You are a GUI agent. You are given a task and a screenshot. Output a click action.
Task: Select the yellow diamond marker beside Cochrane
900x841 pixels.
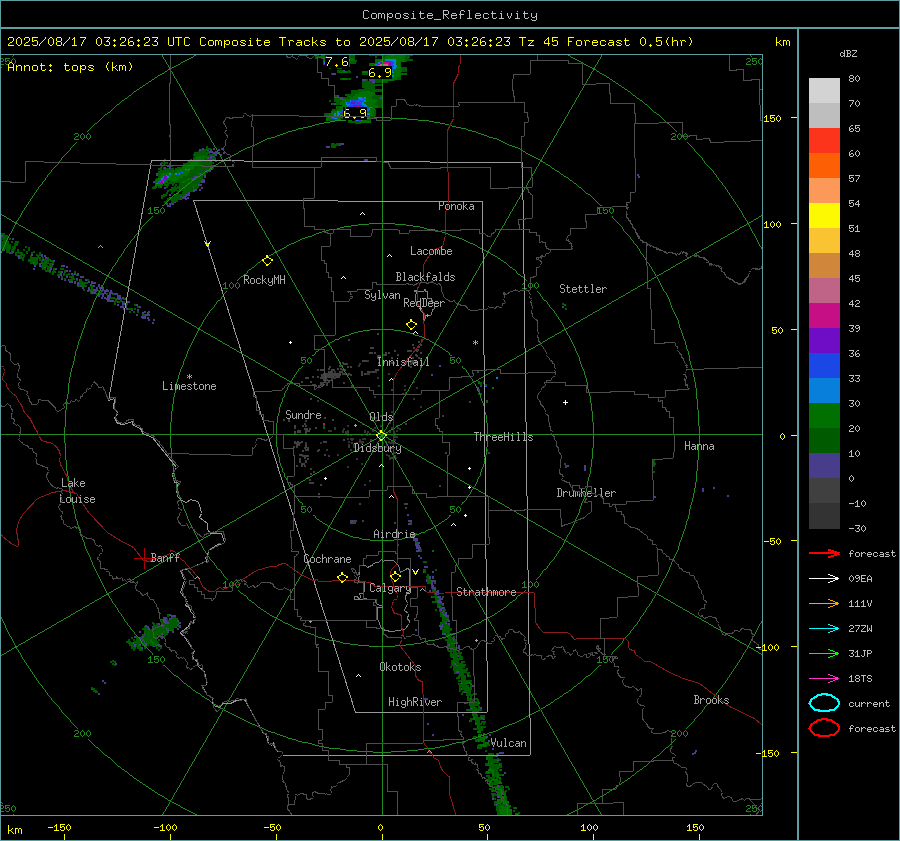pyautogui.click(x=342, y=577)
